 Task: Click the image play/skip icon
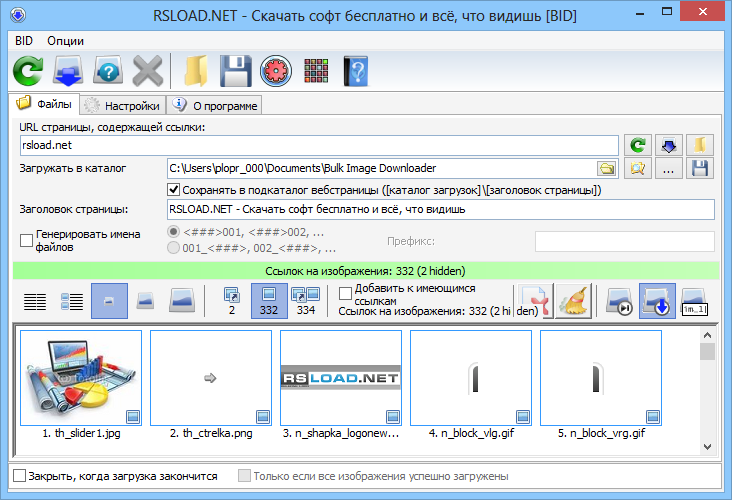click(619, 301)
